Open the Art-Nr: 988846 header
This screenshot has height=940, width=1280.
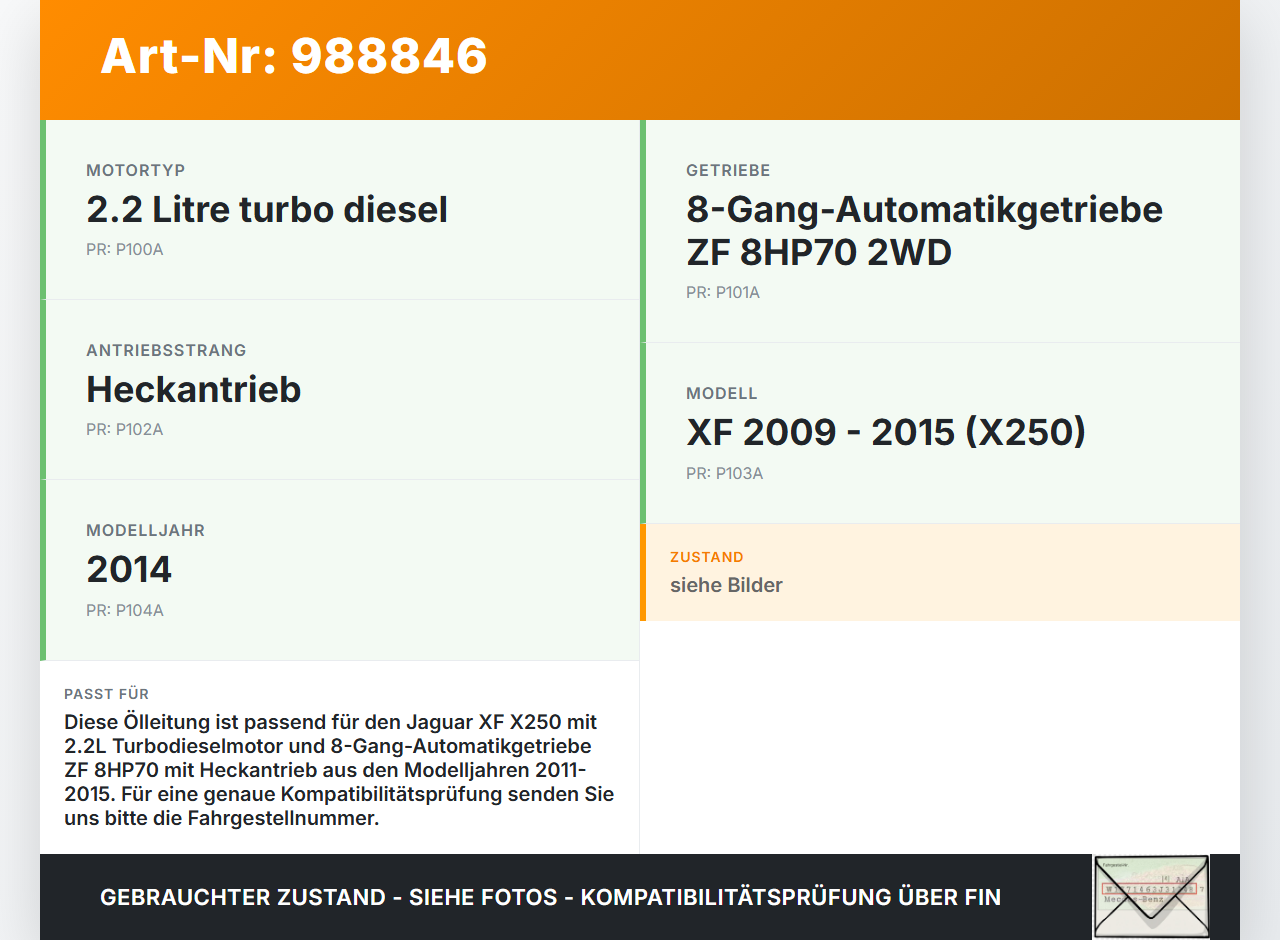coord(293,57)
